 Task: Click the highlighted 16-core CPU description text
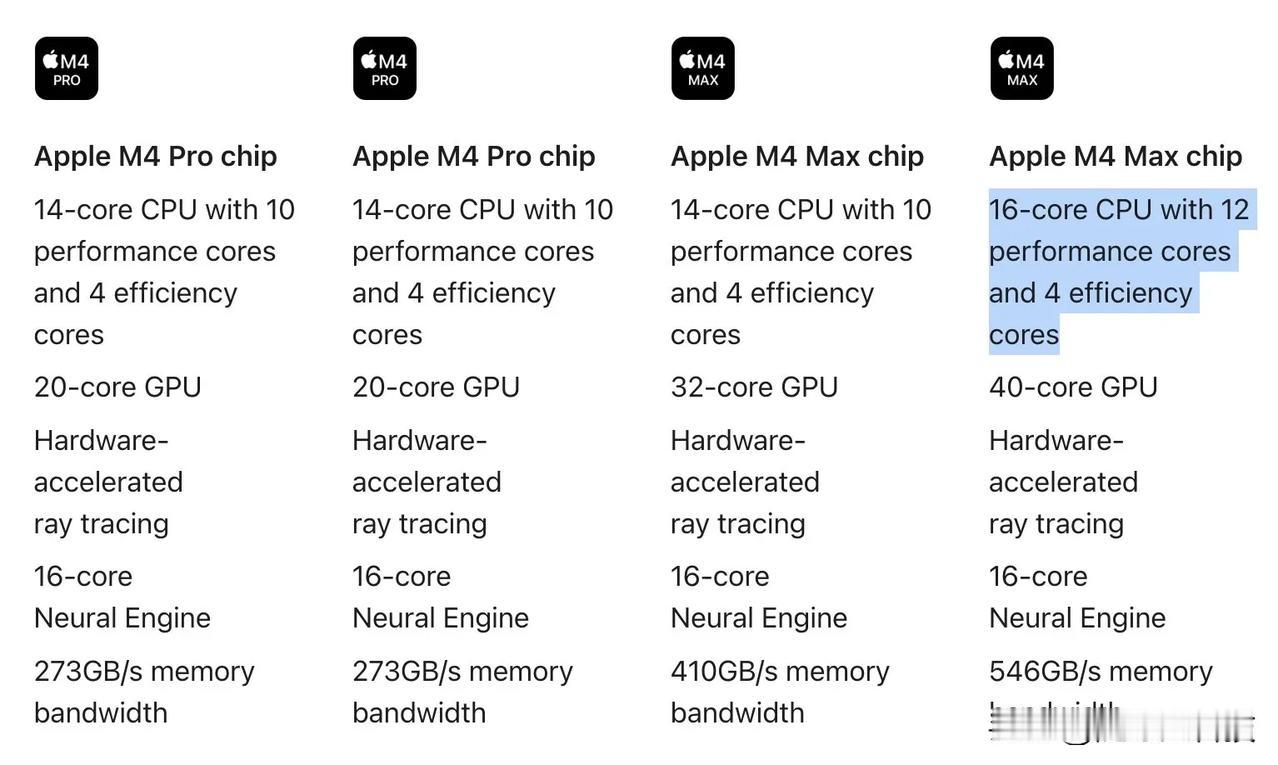[1118, 271]
